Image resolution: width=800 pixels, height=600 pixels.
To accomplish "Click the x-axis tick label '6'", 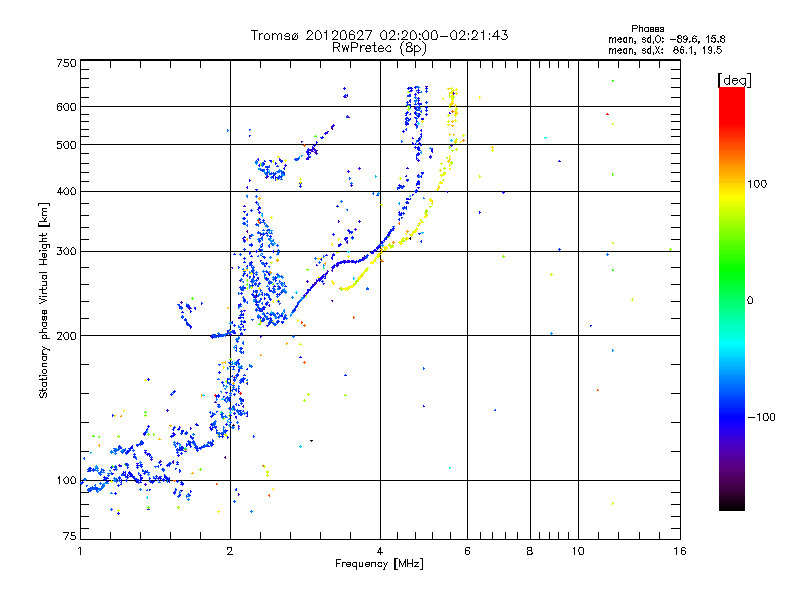I will [467, 551].
